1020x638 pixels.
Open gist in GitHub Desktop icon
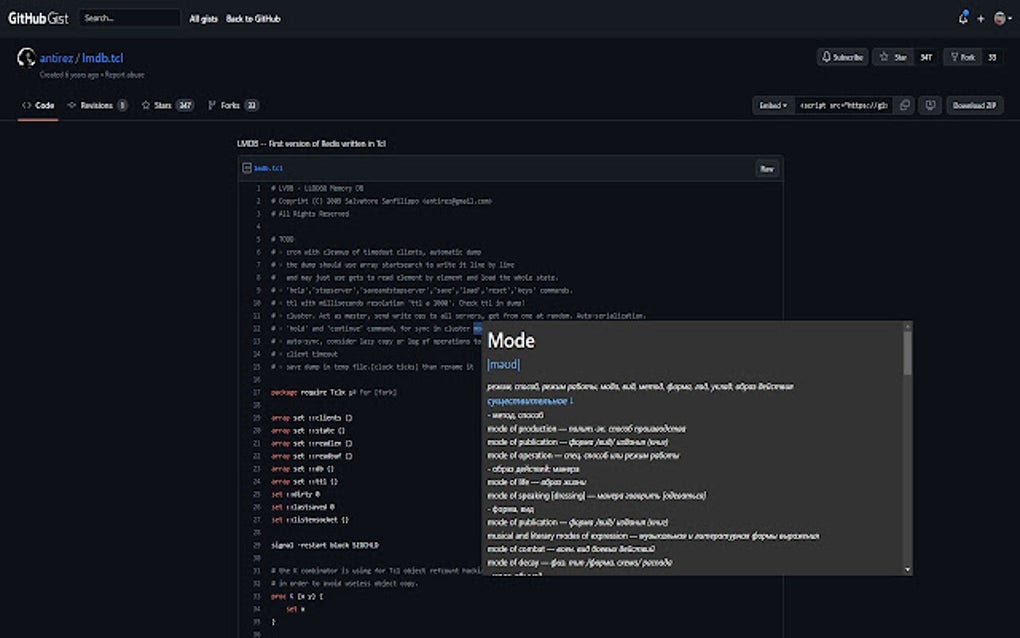pos(930,105)
